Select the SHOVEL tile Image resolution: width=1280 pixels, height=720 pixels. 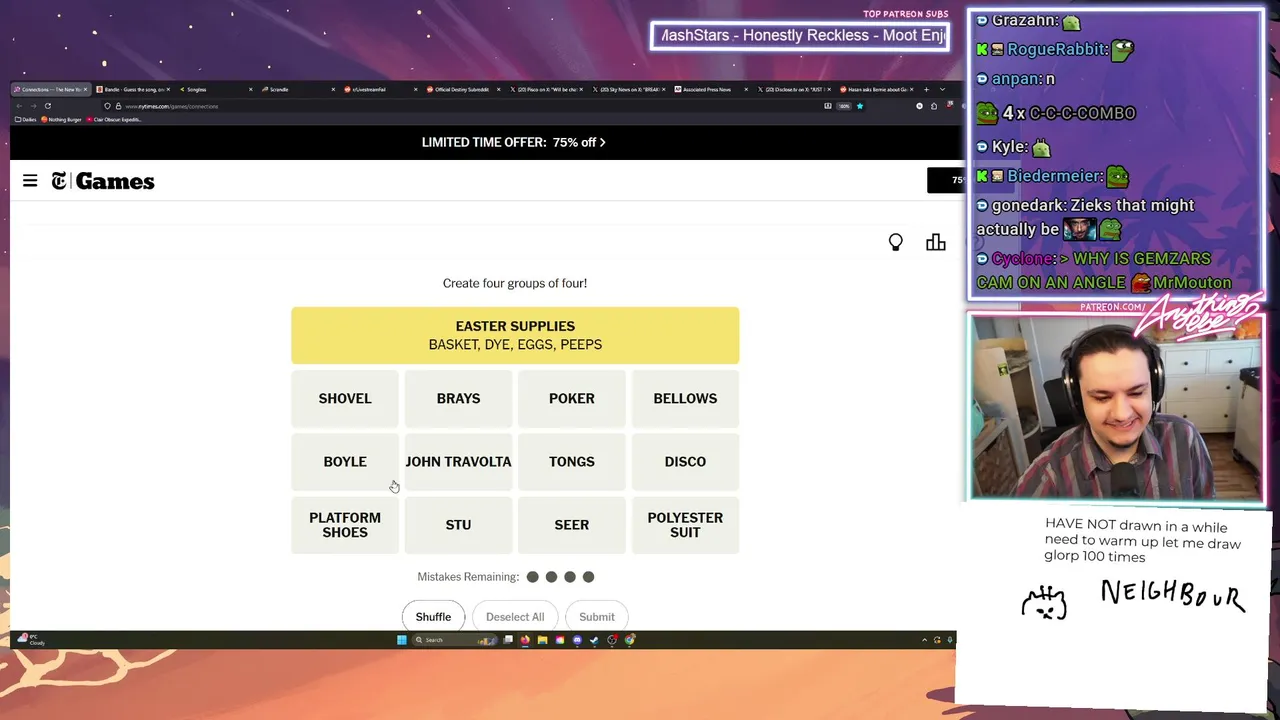coord(345,398)
